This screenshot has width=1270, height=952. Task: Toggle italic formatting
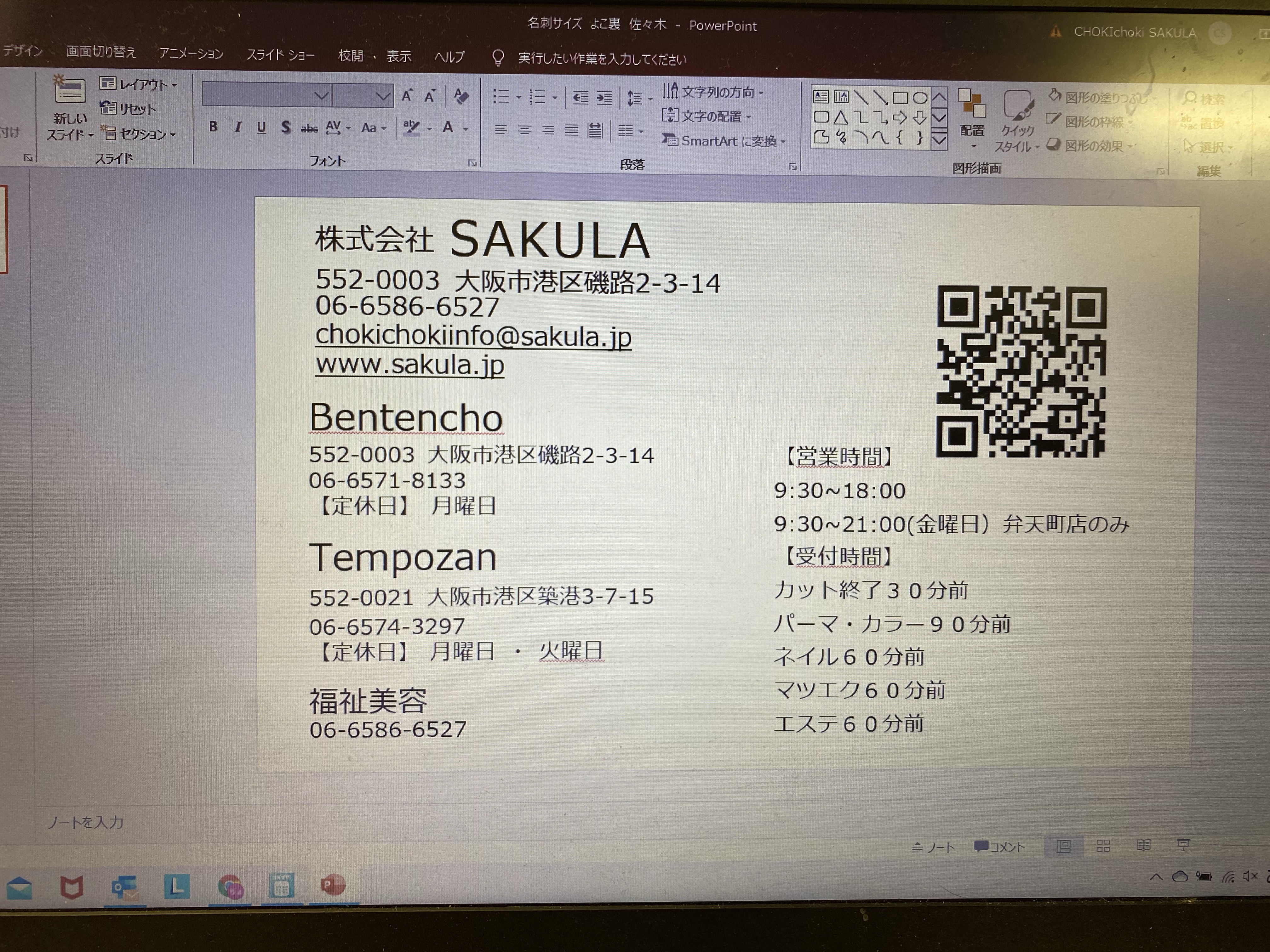click(238, 127)
